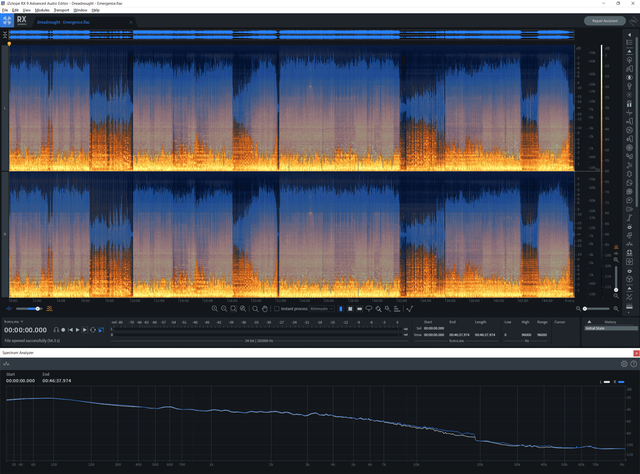Click the Play button
The width and height of the screenshot is (640, 474).
point(78,330)
